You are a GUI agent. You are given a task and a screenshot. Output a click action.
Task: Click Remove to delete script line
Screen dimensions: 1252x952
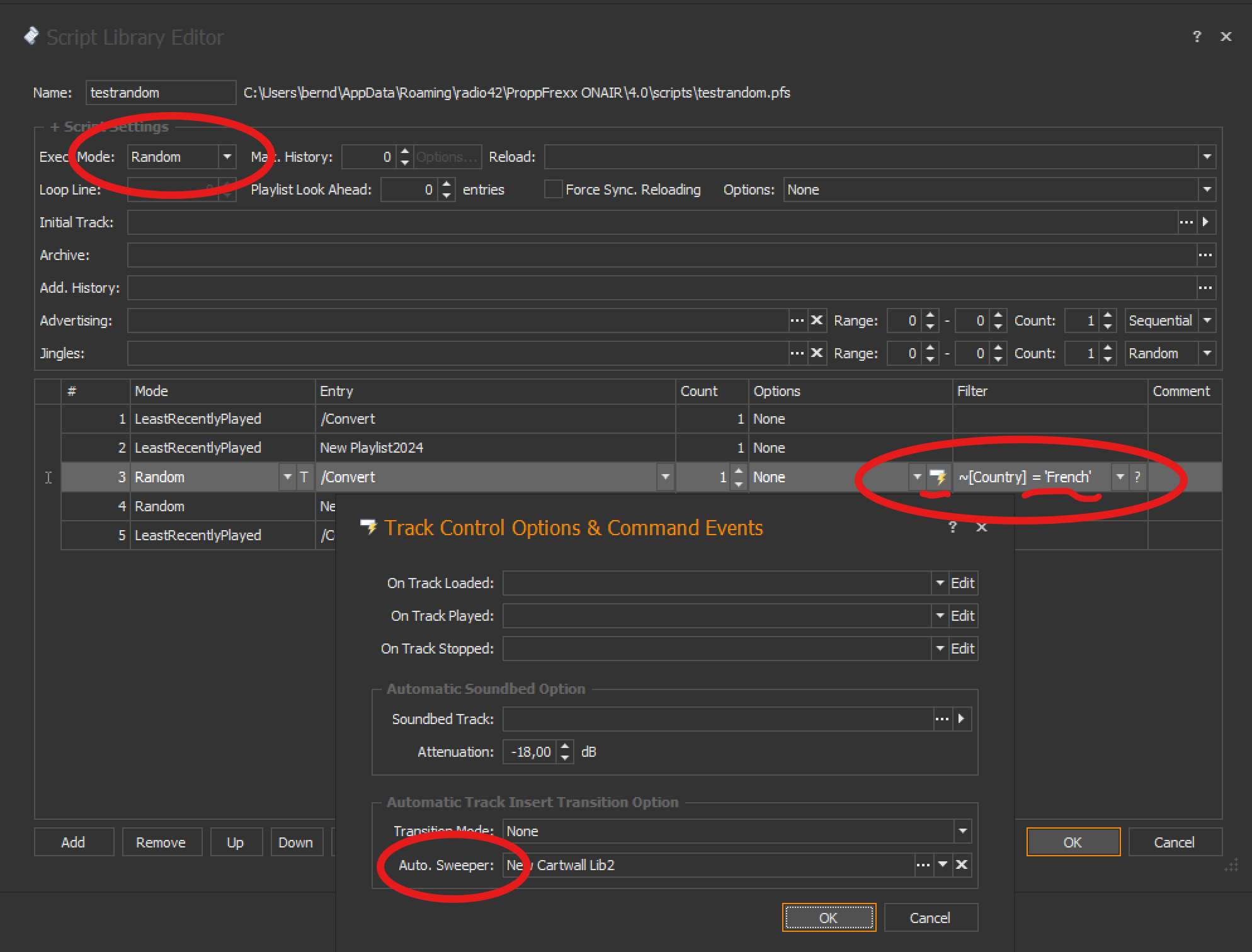(162, 842)
